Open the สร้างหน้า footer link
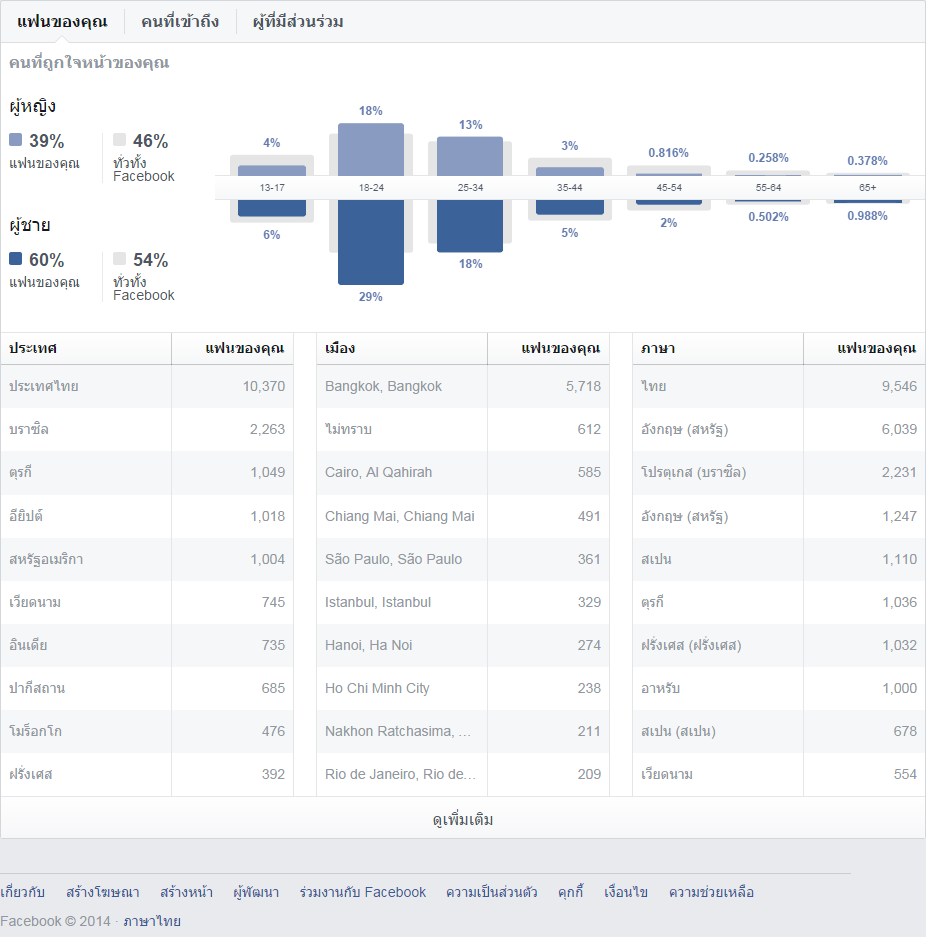 pyautogui.click(x=186, y=892)
